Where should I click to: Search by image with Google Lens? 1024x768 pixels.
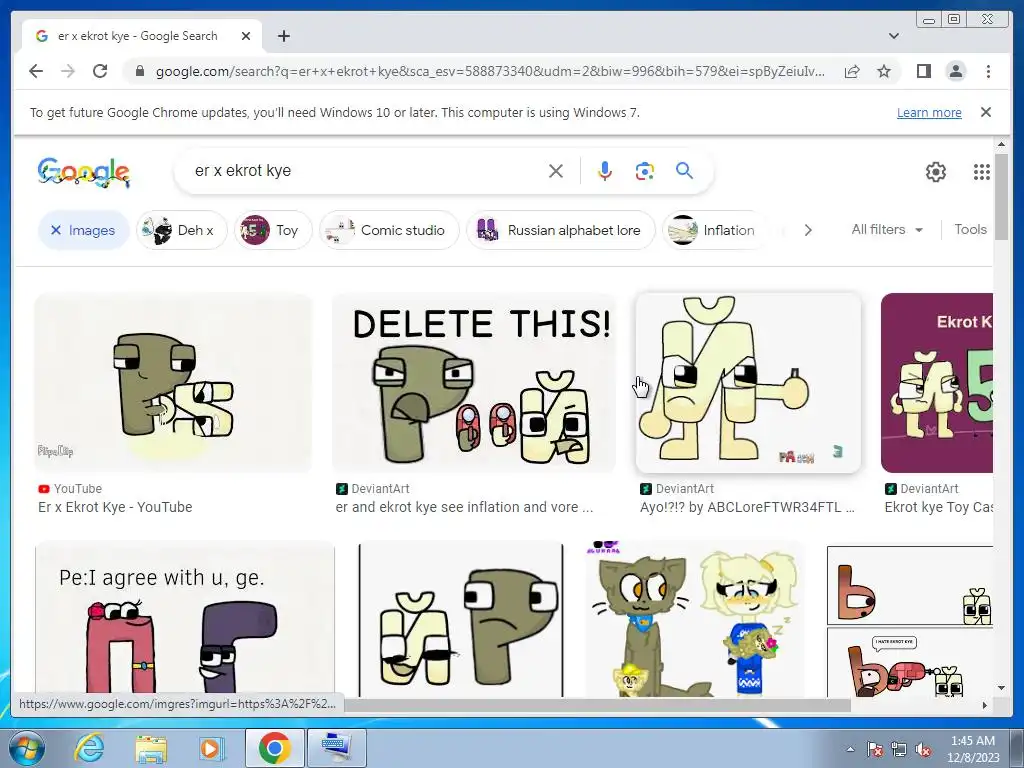coord(645,171)
